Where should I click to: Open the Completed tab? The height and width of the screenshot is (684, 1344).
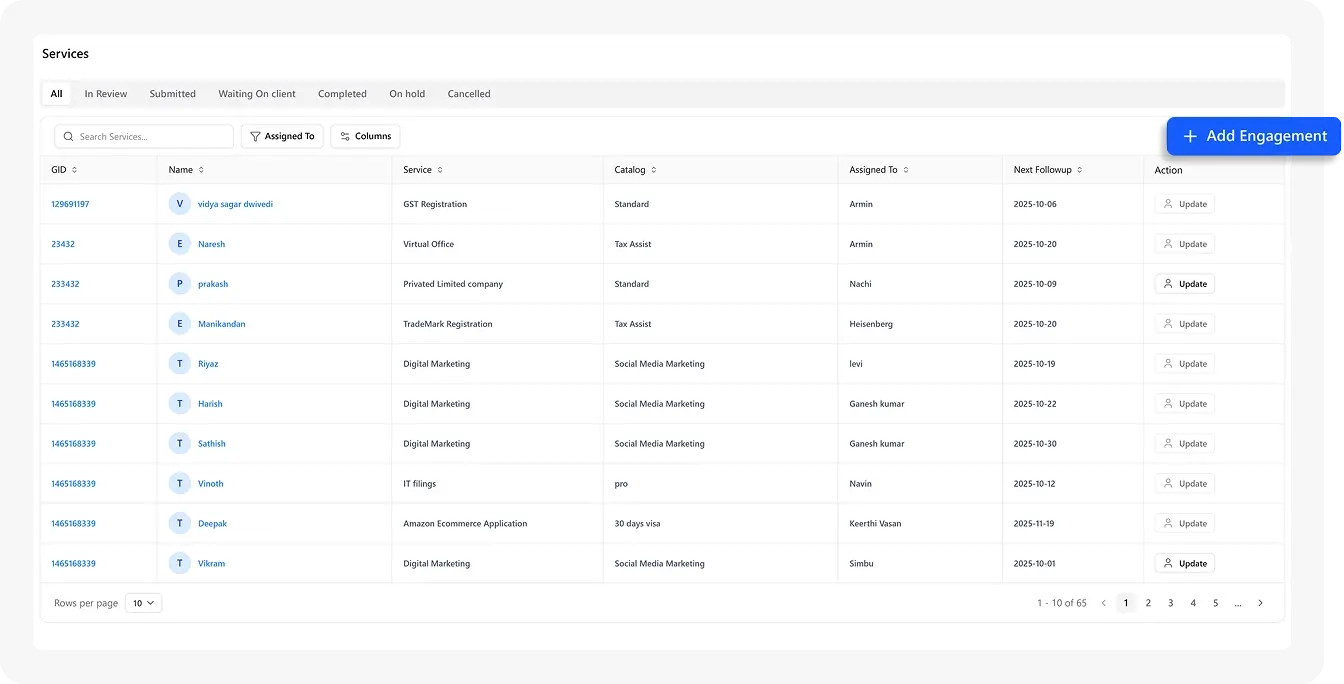[342, 94]
